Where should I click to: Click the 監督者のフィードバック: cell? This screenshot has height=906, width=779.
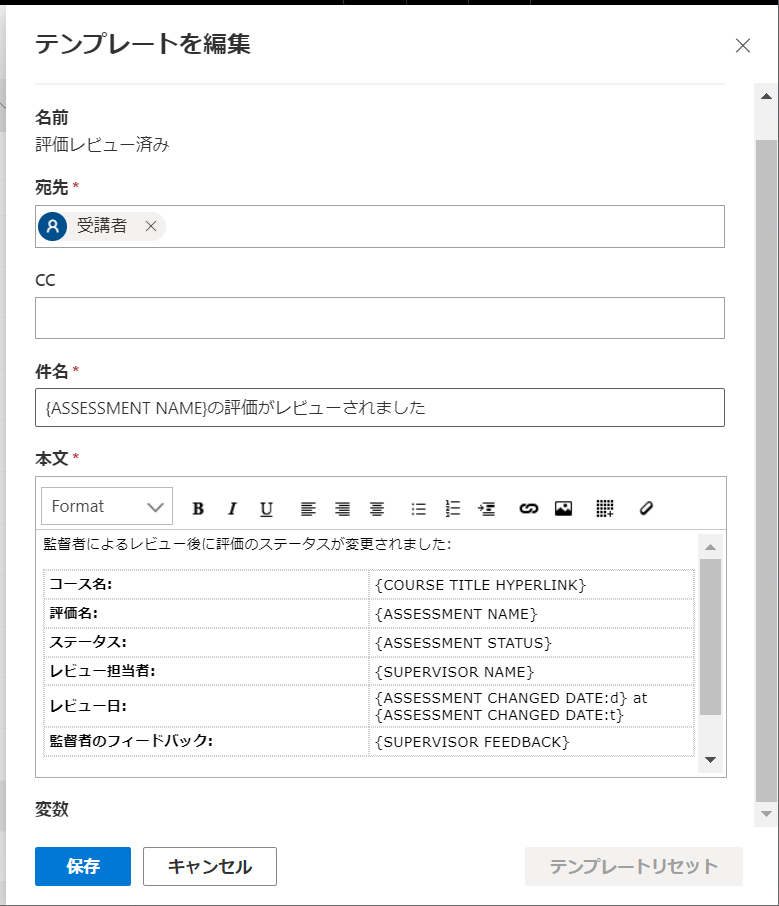(x=206, y=742)
